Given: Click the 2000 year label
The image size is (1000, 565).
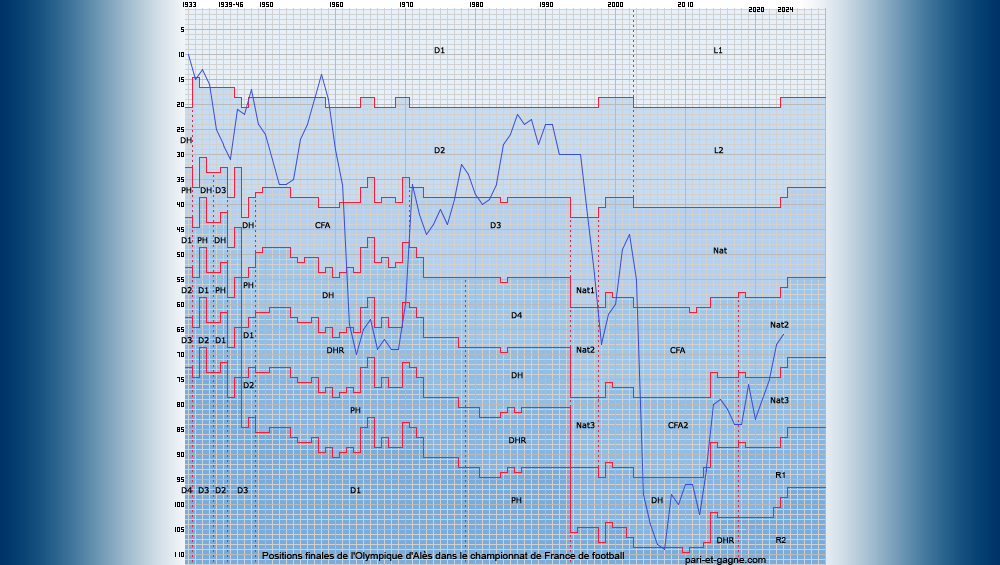Looking at the screenshot, I should tap(615, 4).
